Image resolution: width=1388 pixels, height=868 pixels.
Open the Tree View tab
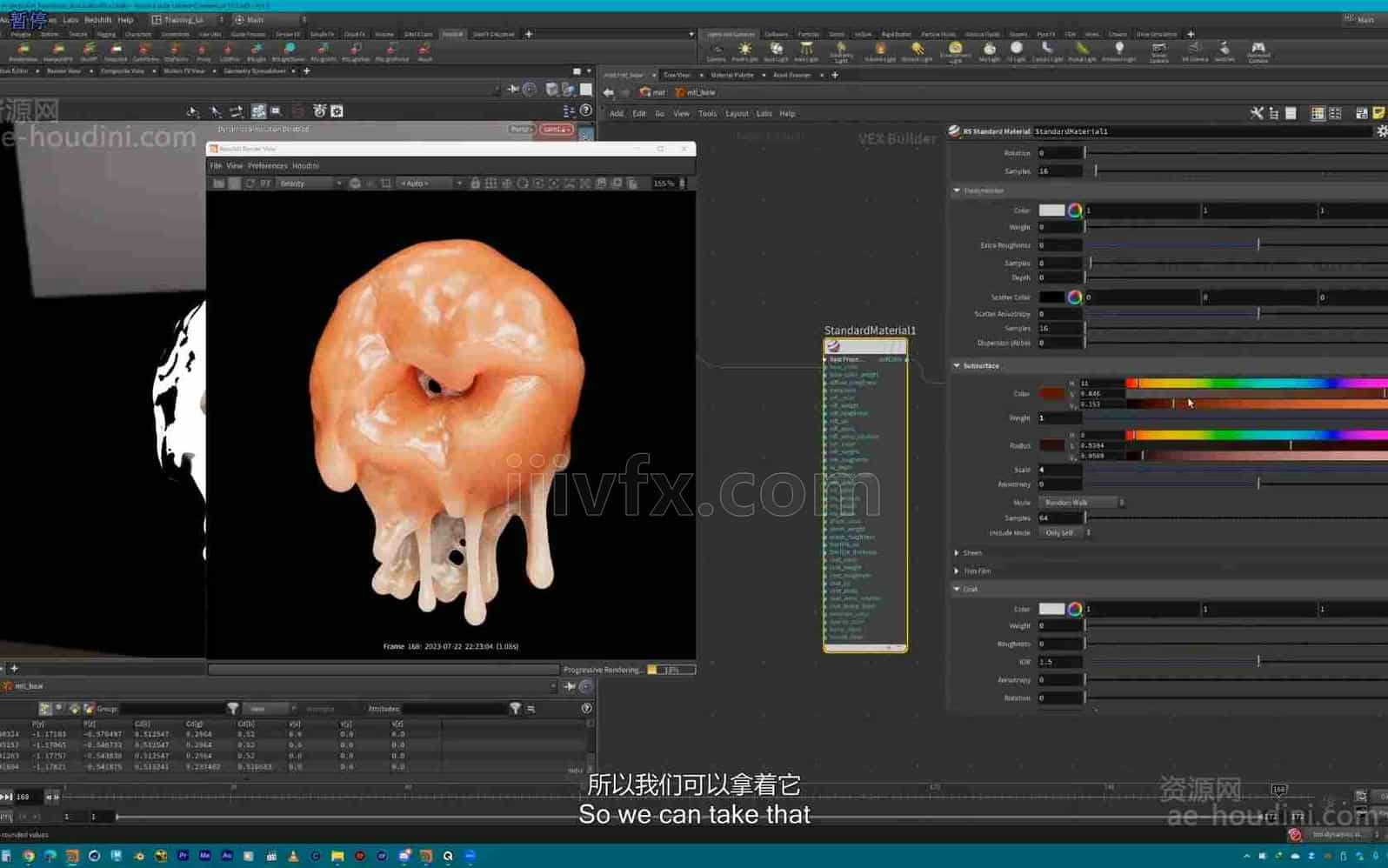click(677, 75)
